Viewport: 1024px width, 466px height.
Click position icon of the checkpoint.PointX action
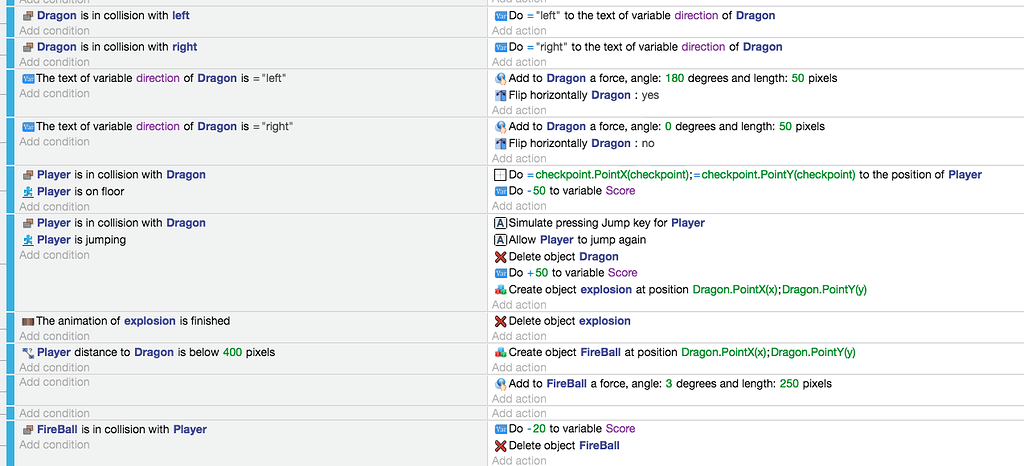(501, 175)
